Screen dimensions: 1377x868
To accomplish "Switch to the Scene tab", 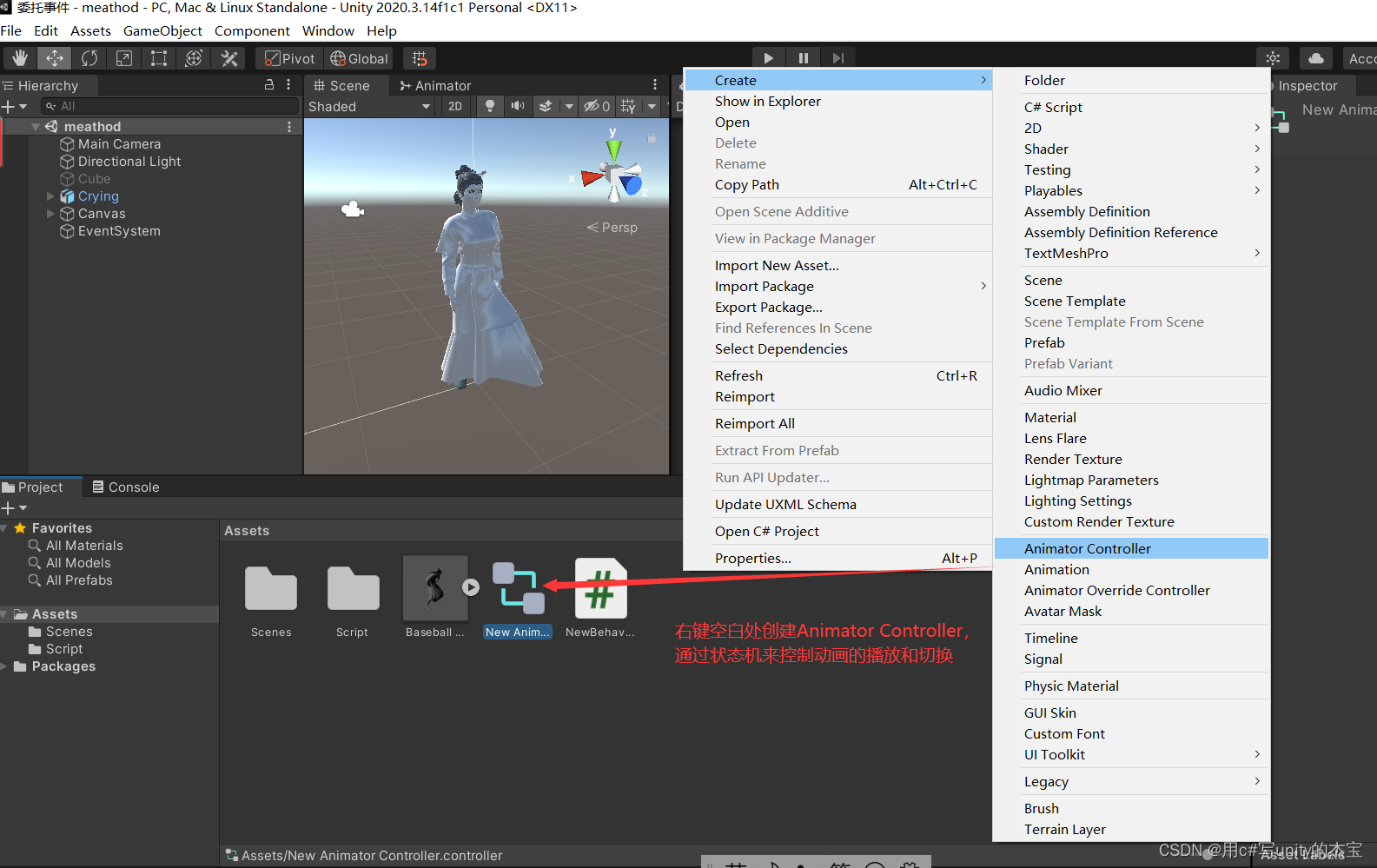I will click(341, 85).
